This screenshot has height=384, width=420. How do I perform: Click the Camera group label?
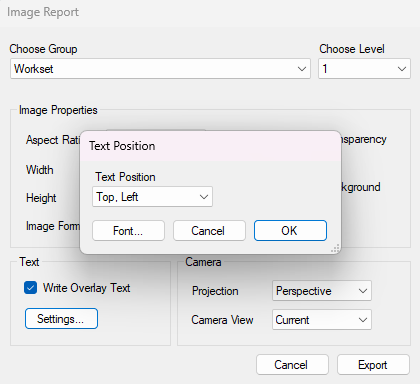[203, 262]
